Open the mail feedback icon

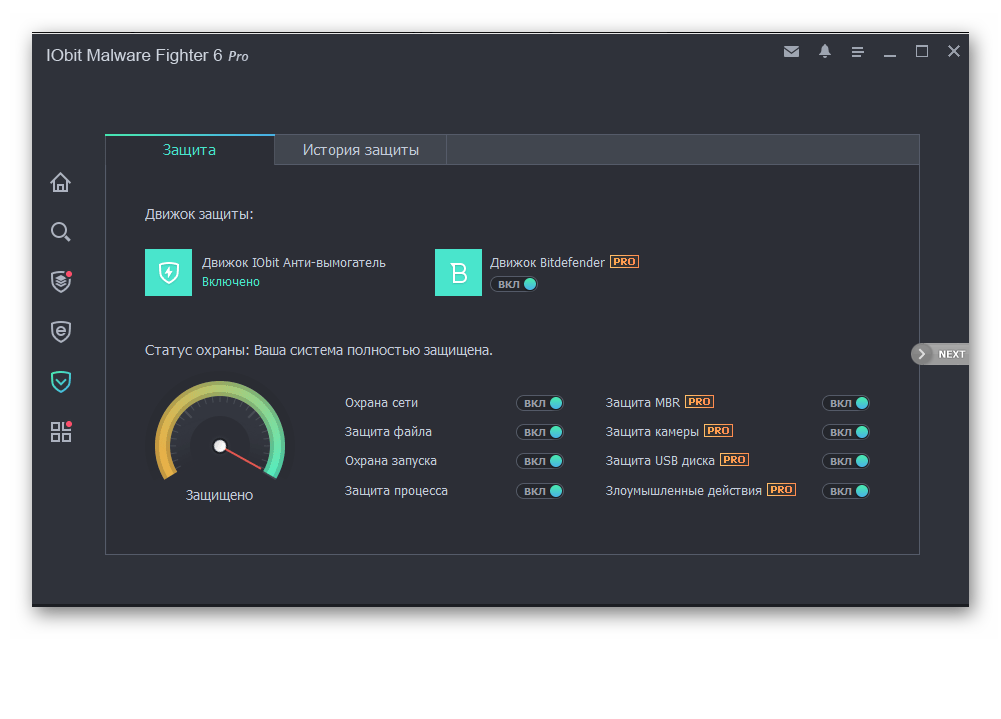tap(791, 52)
